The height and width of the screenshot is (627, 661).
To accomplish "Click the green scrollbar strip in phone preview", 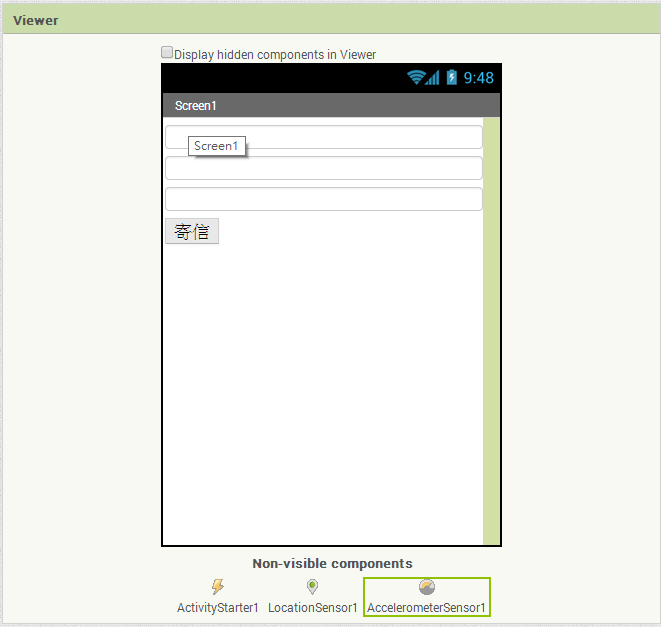I will pyautogui.click(x=491, y=331).
